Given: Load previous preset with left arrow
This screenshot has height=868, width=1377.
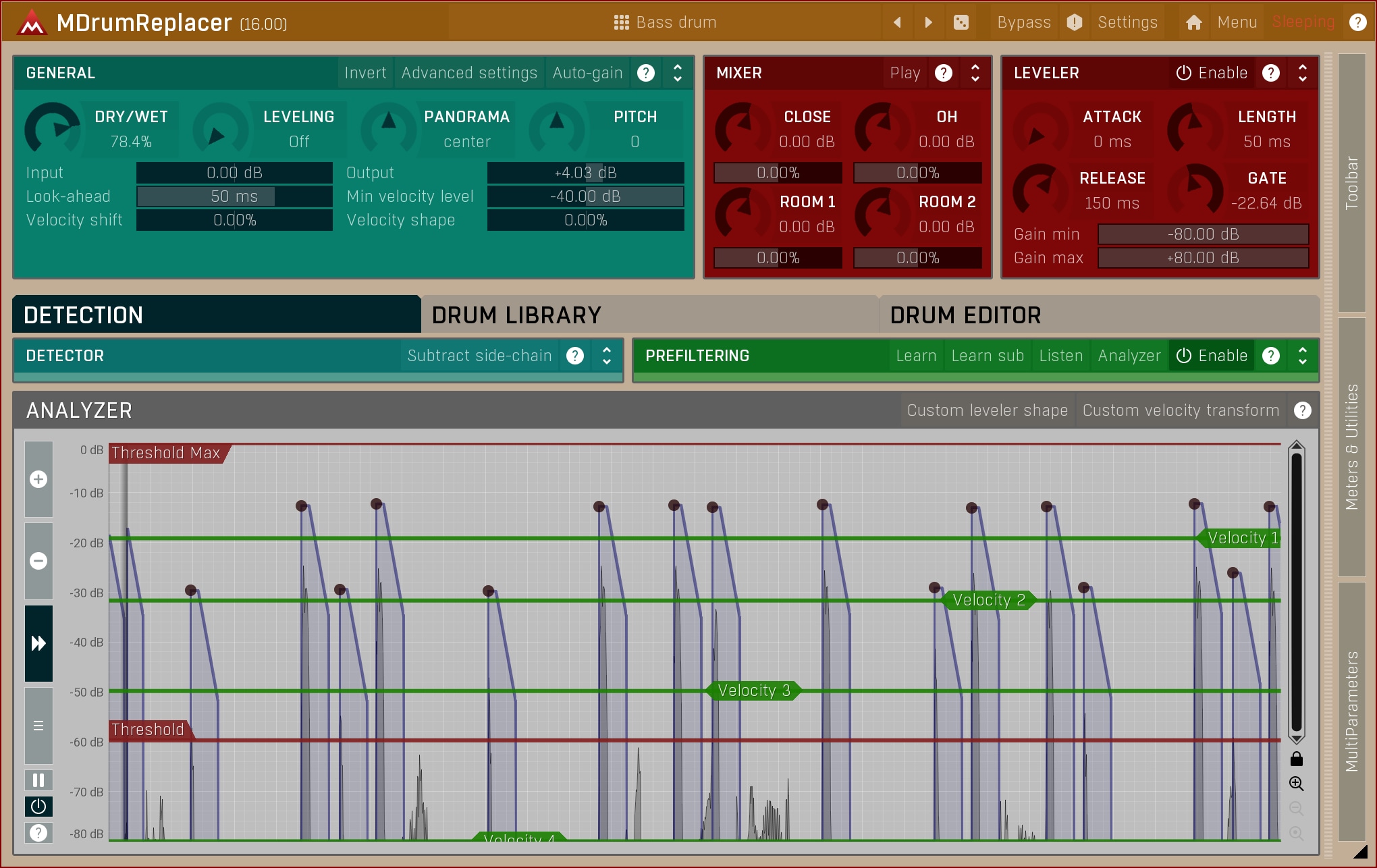Looking at the screenshot, I should 897,22.
